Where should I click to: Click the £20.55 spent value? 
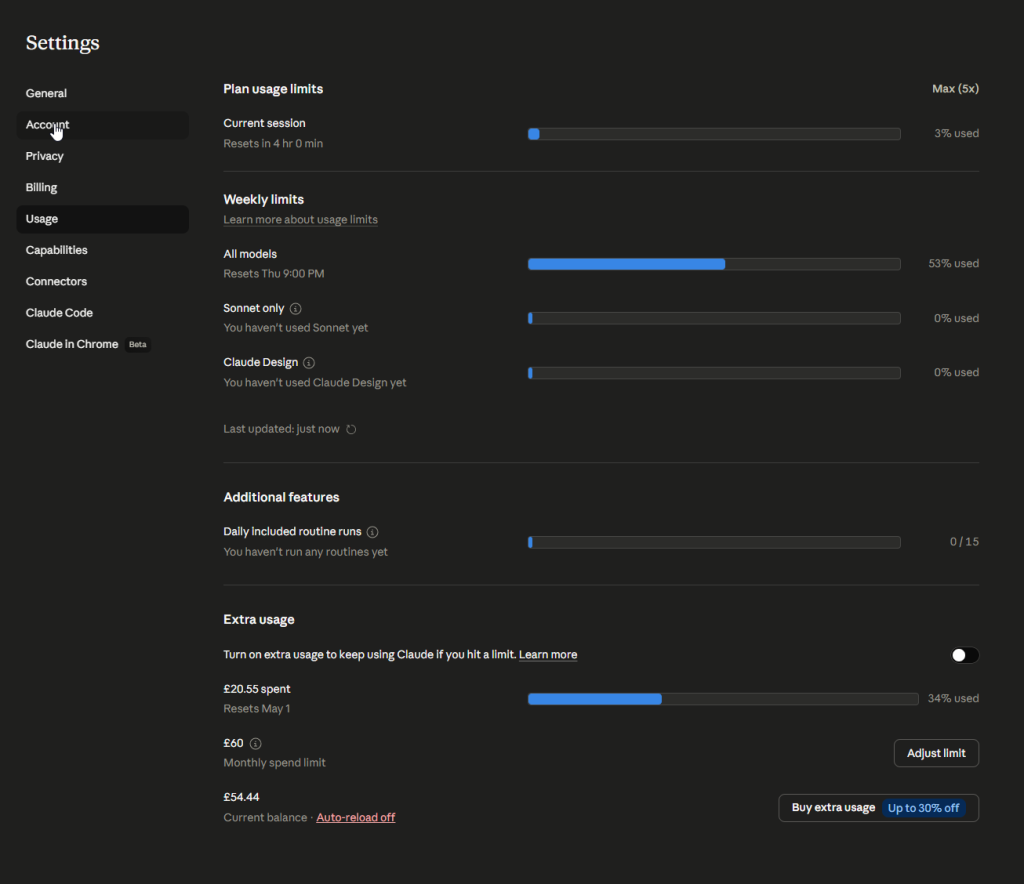click(257, 689)
